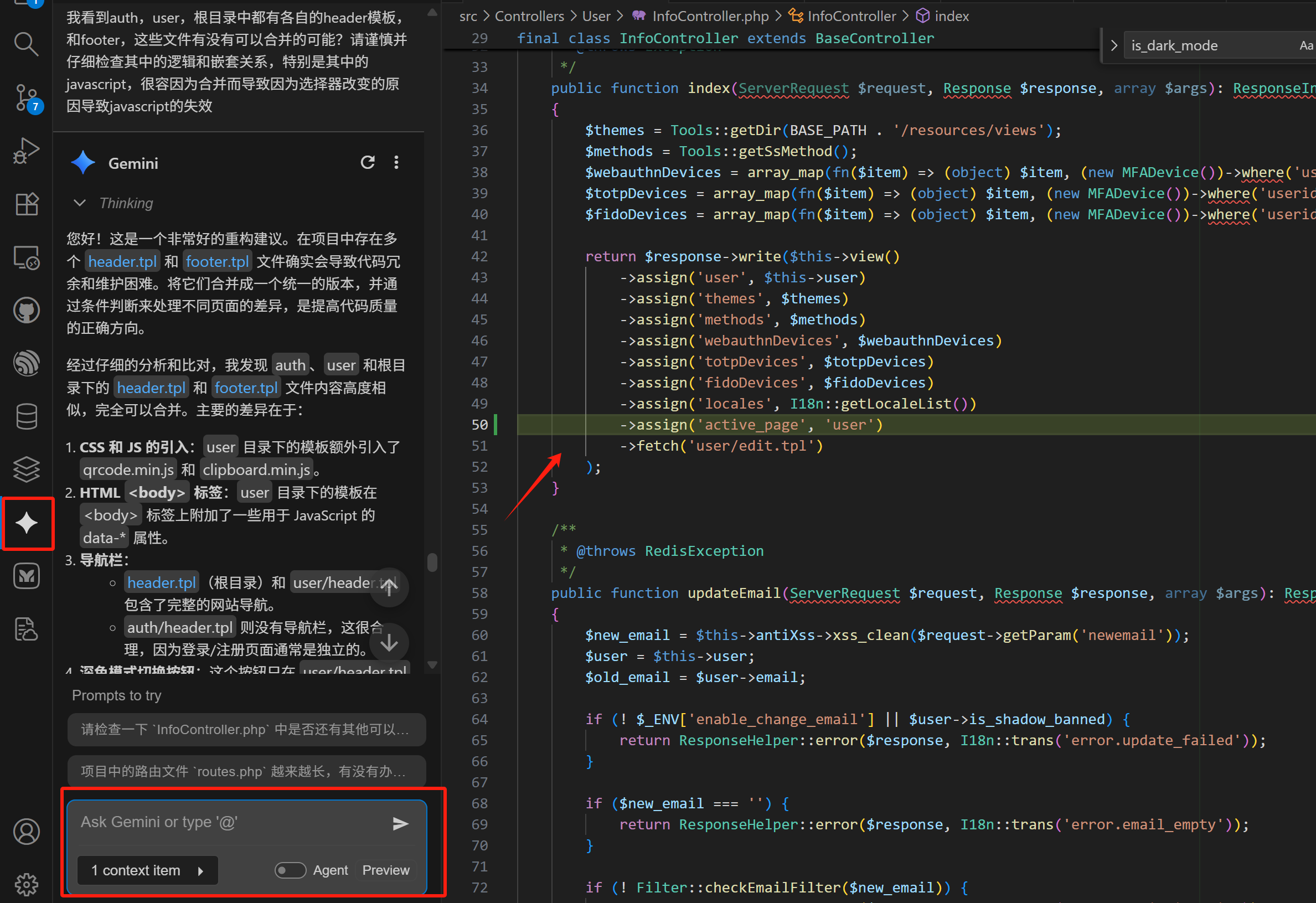Click the routes.php suggested prompt
The width and height of the screenshot is (1316, 903).
(246, 771)
